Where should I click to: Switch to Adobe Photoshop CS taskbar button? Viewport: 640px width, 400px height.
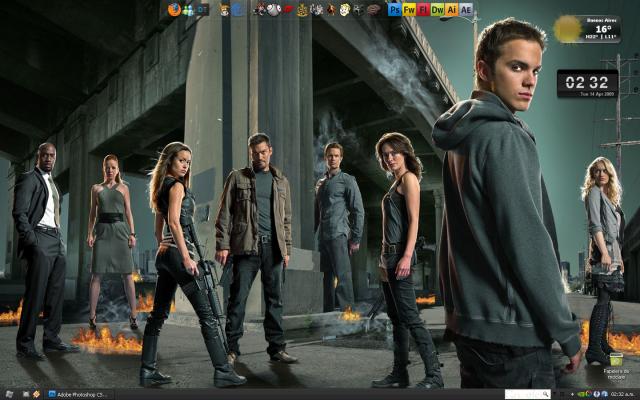click(x=79, y=394)
